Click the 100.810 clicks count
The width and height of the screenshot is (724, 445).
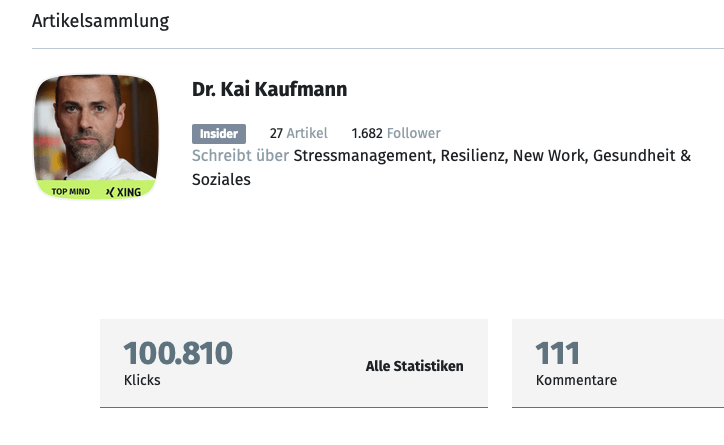[178, 353]
